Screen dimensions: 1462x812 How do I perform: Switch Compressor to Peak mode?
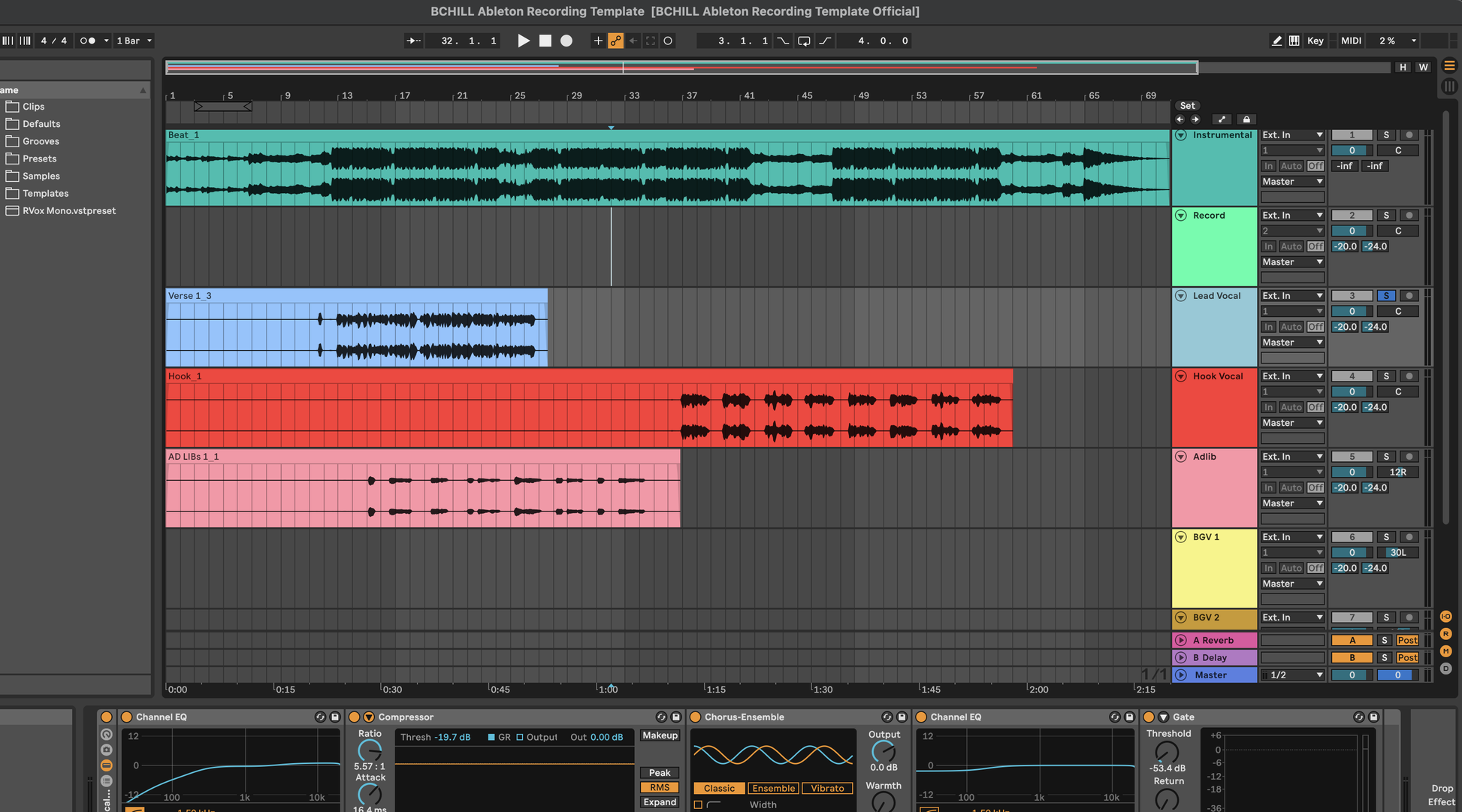click(x=659, y=772)
